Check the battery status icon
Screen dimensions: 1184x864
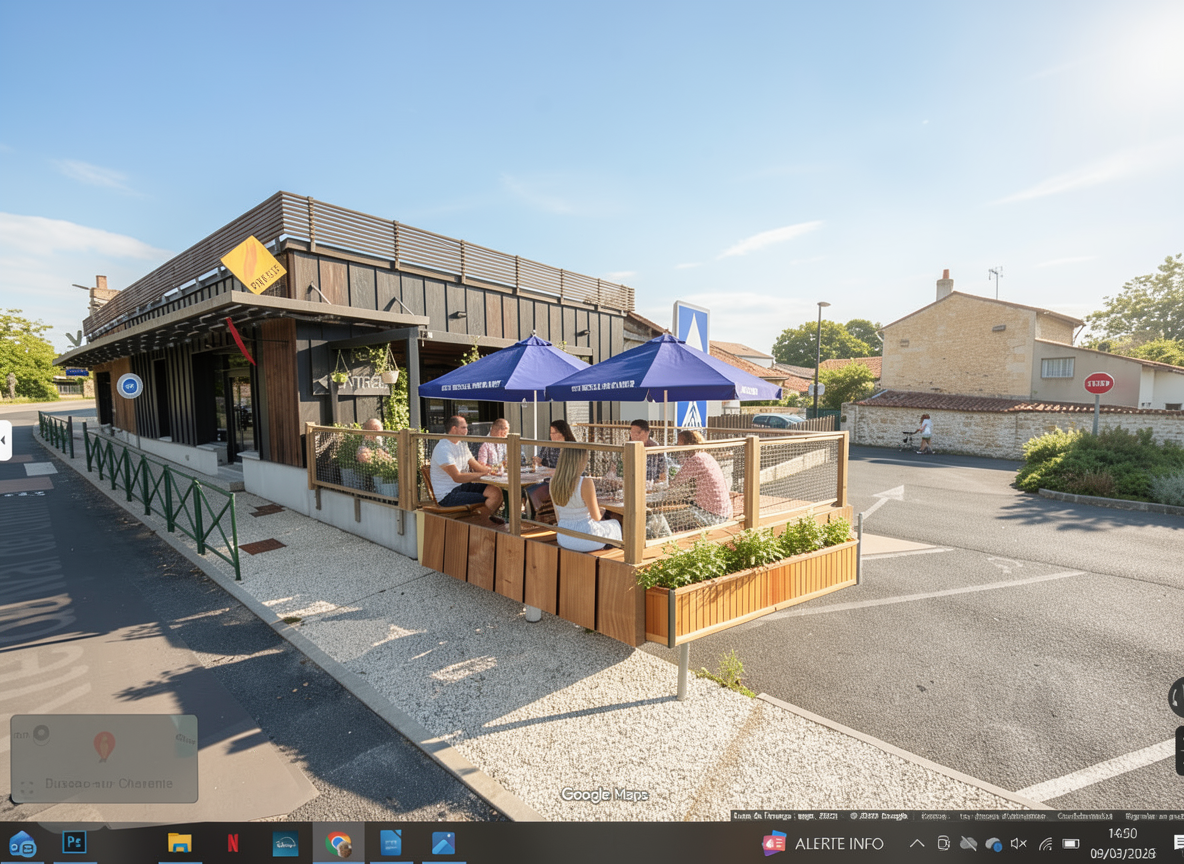[1071, 843]
